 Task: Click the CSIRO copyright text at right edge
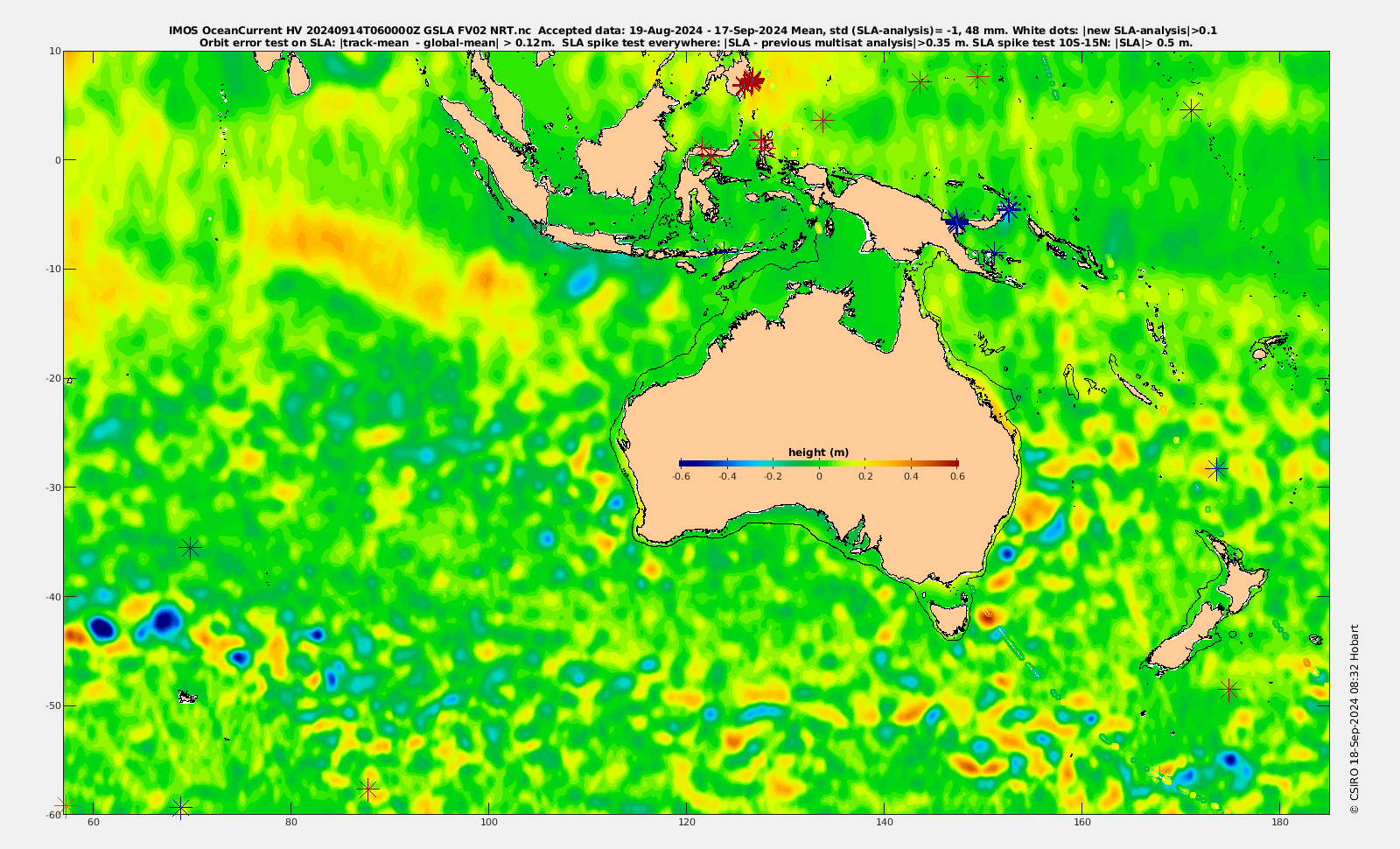coord(1354,719)
